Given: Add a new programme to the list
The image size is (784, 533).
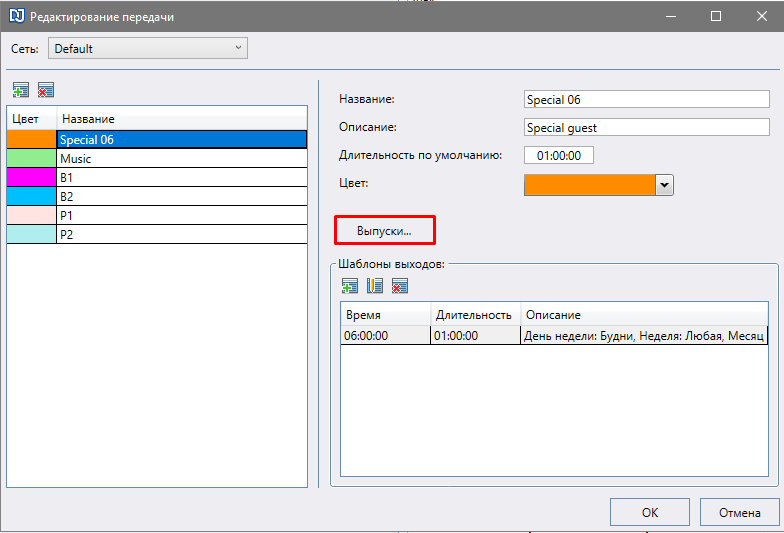Looking at the screenshot, I should click(21, 90).
